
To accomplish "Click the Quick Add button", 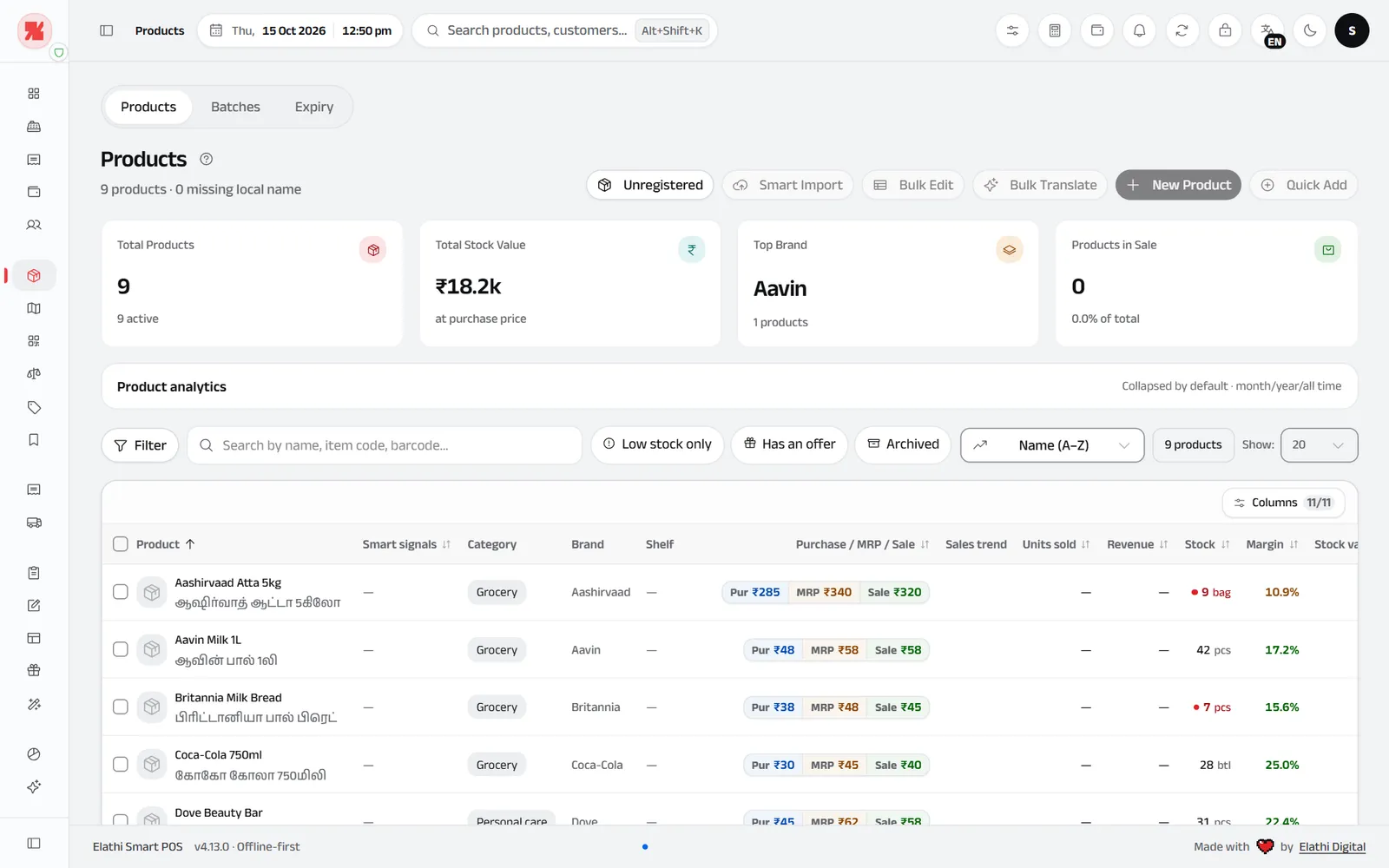I will [1303, 185].
